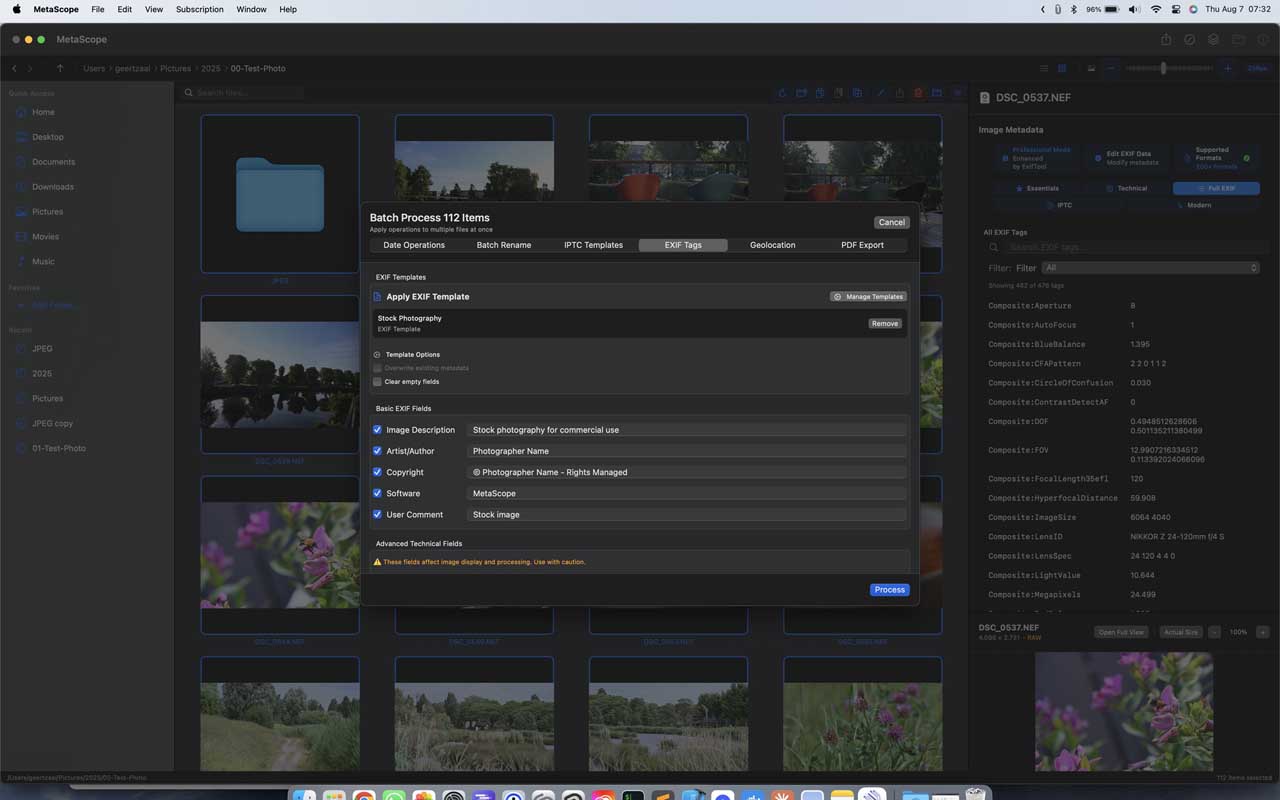Image resolution: width=1280 pixels, height=800 pixels.
Task: Open Music in the sidebar
Action: pyautogui.click(x=43, y=262)
